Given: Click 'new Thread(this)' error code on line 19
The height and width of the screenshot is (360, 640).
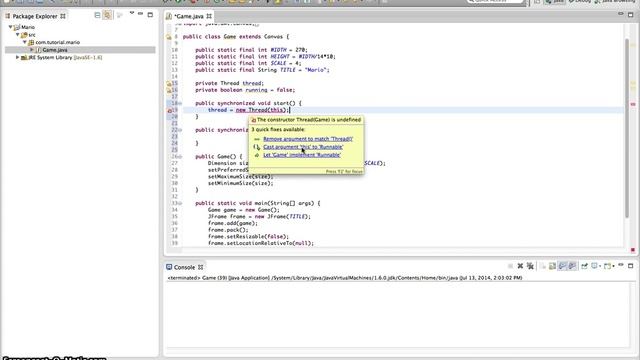Looking at the screenshot, I should point(262,110).
